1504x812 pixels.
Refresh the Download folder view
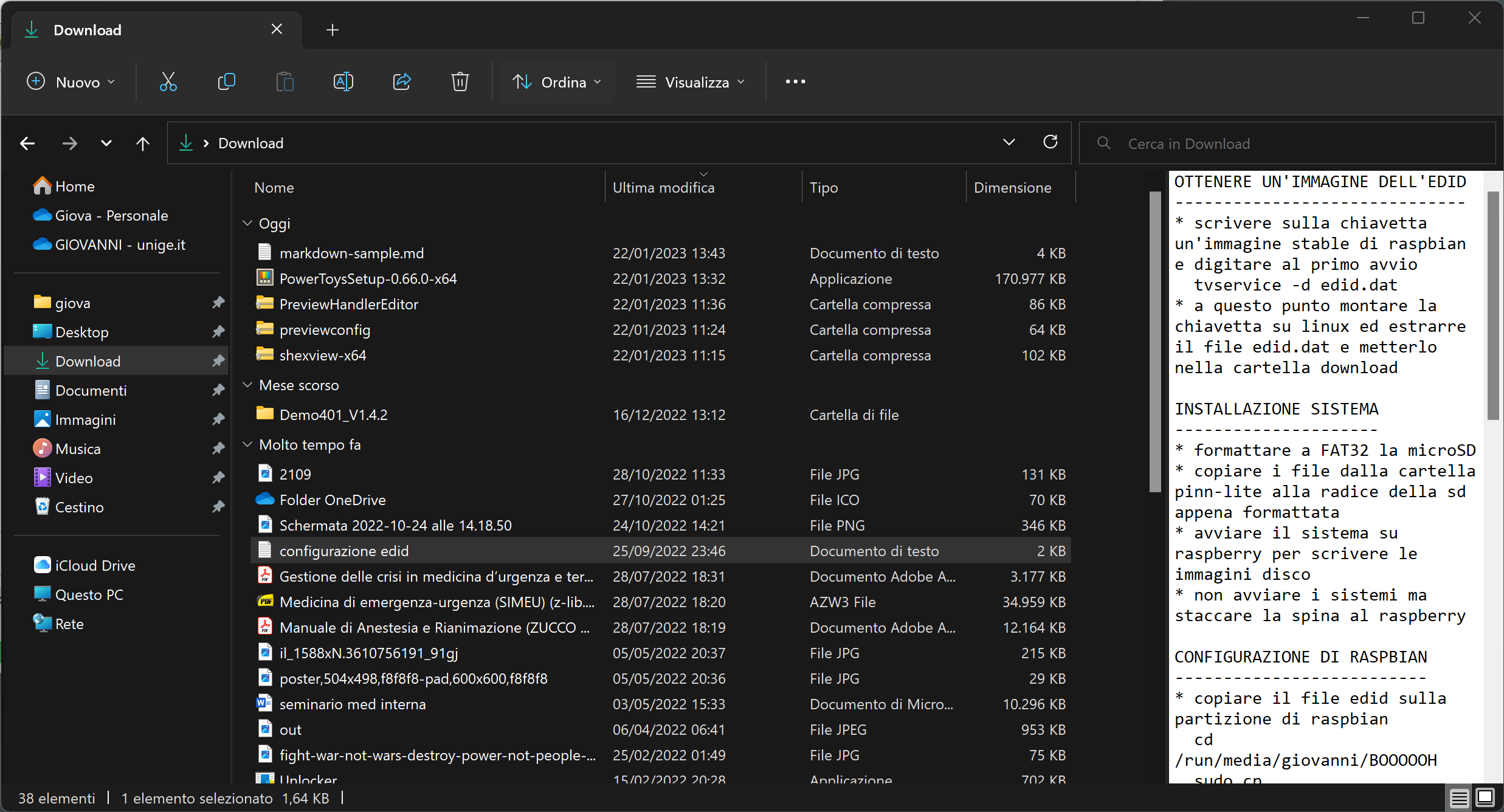coord(1050,143)
